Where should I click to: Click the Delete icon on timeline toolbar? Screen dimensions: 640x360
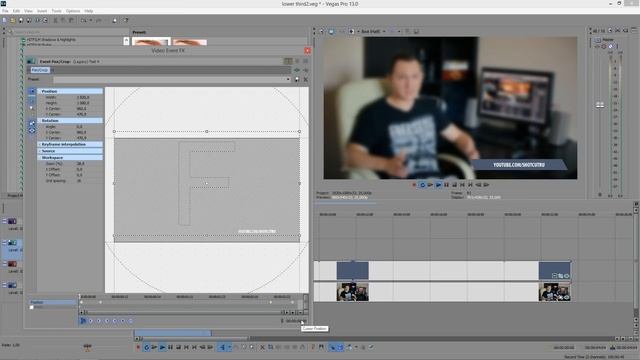(x=263, y=347)
